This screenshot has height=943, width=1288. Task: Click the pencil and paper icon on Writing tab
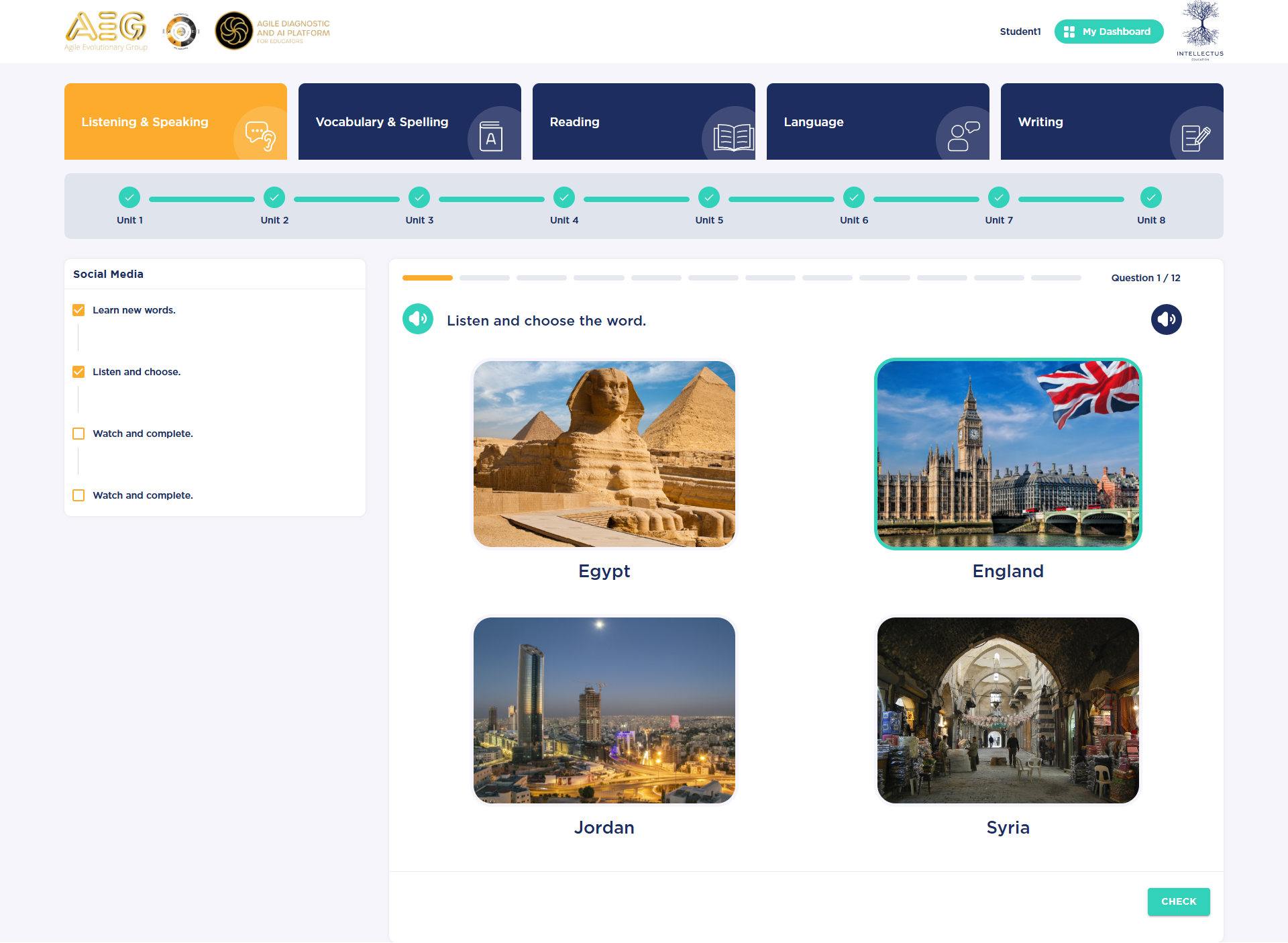pyautogui.click(x=1195, y=138)
